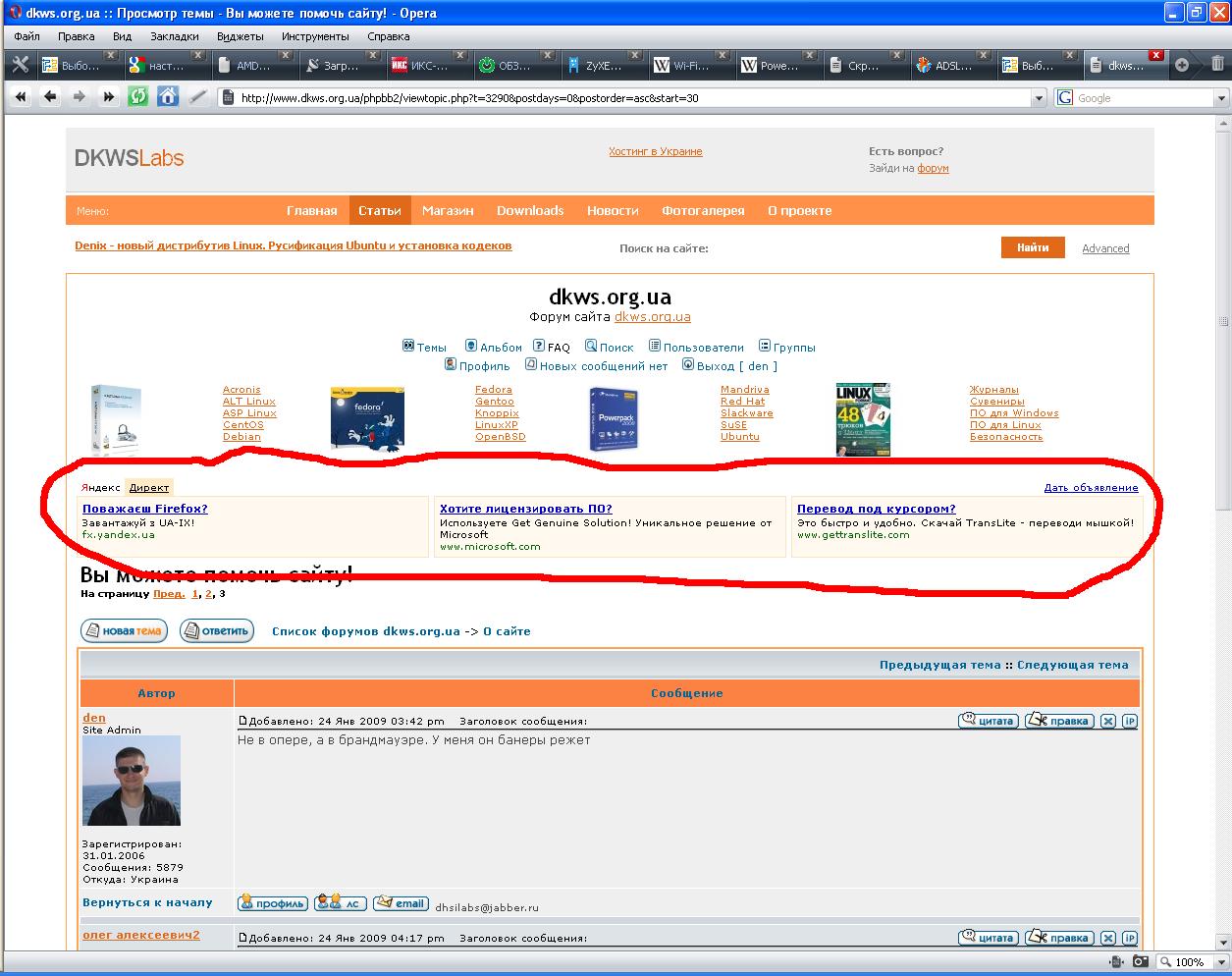Switch to the ADSL... tab
Image resolution: width=1232 pixels, height=976 pixels.
952,66
